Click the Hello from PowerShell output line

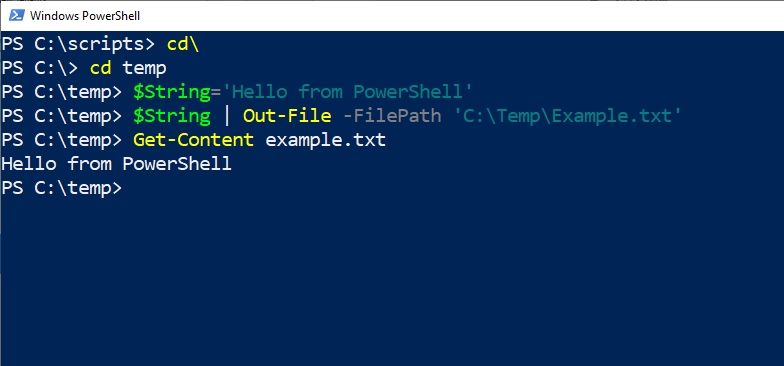tap(116, 164)
